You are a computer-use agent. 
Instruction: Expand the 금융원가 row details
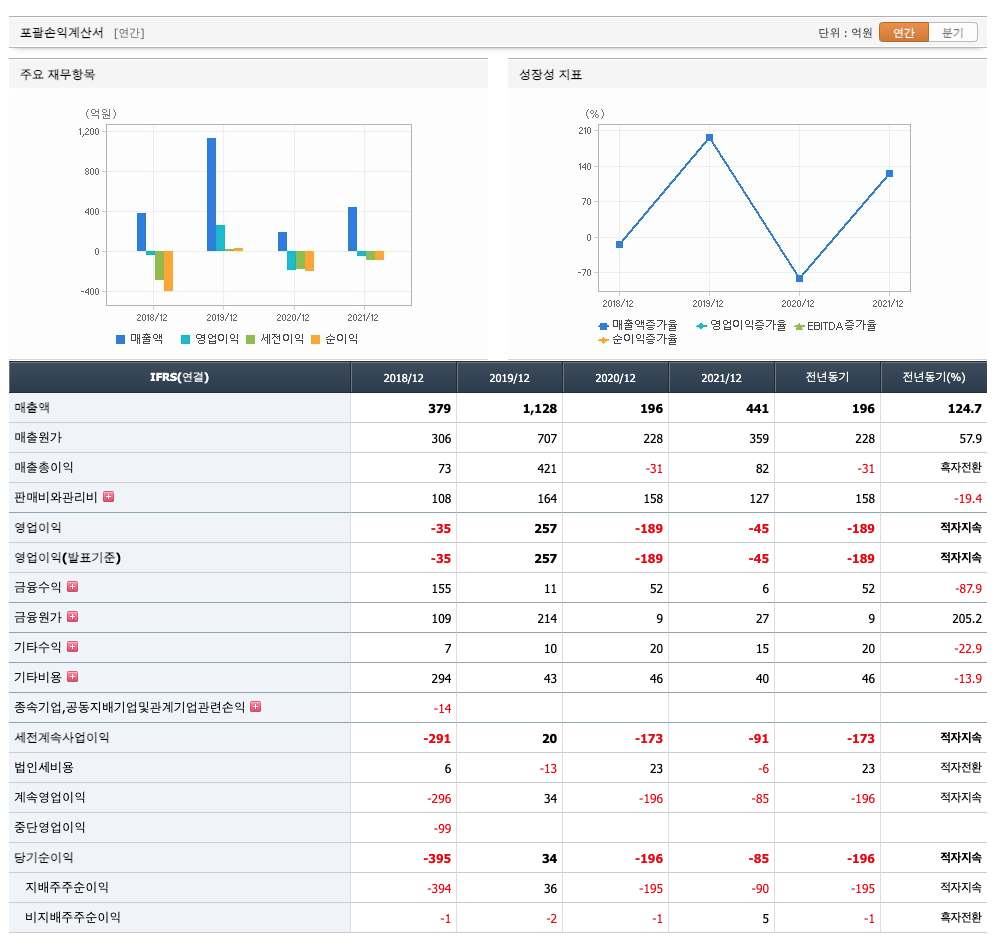(x=72, y=617)
